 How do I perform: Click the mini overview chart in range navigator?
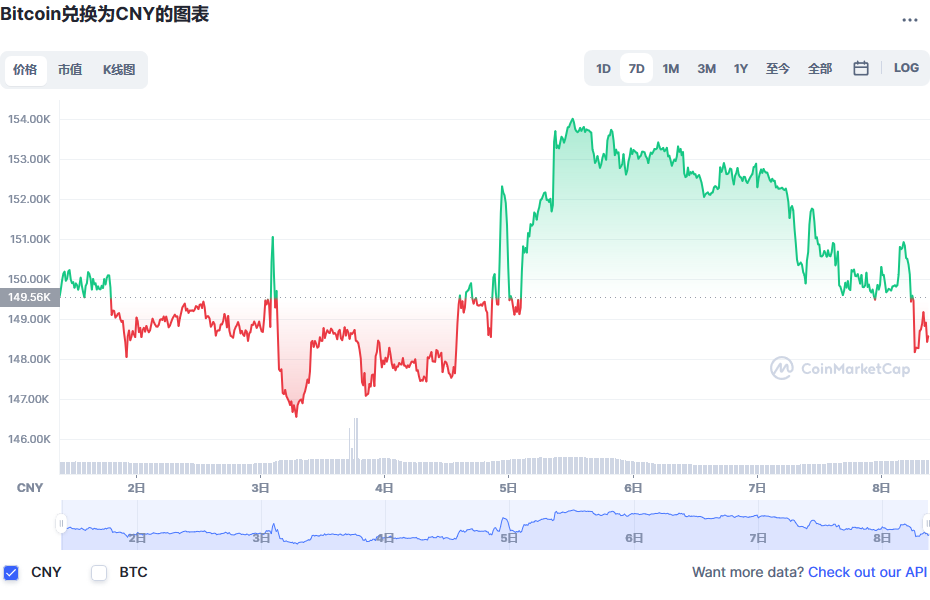tap(494, 525)
